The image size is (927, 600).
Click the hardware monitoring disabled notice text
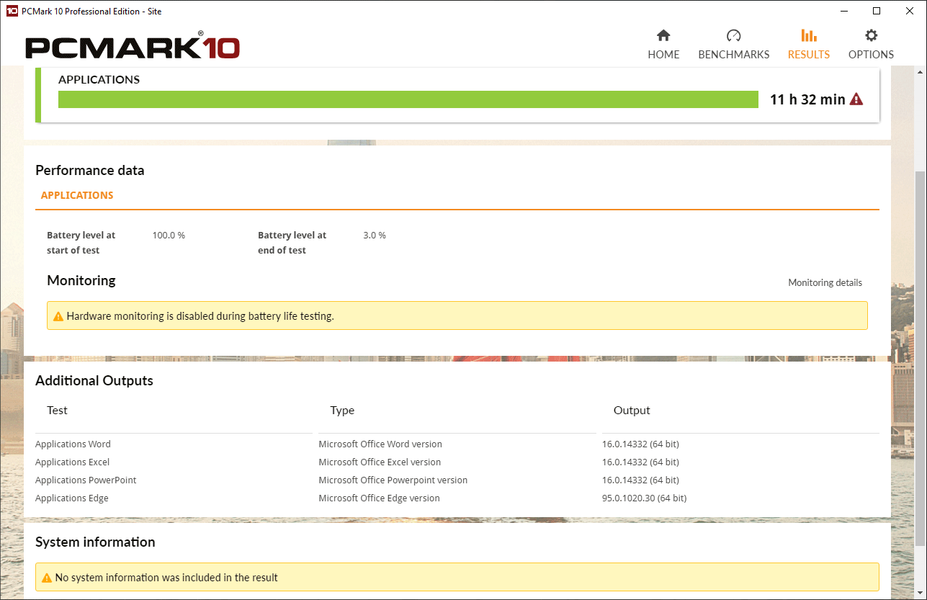point(200,316)
